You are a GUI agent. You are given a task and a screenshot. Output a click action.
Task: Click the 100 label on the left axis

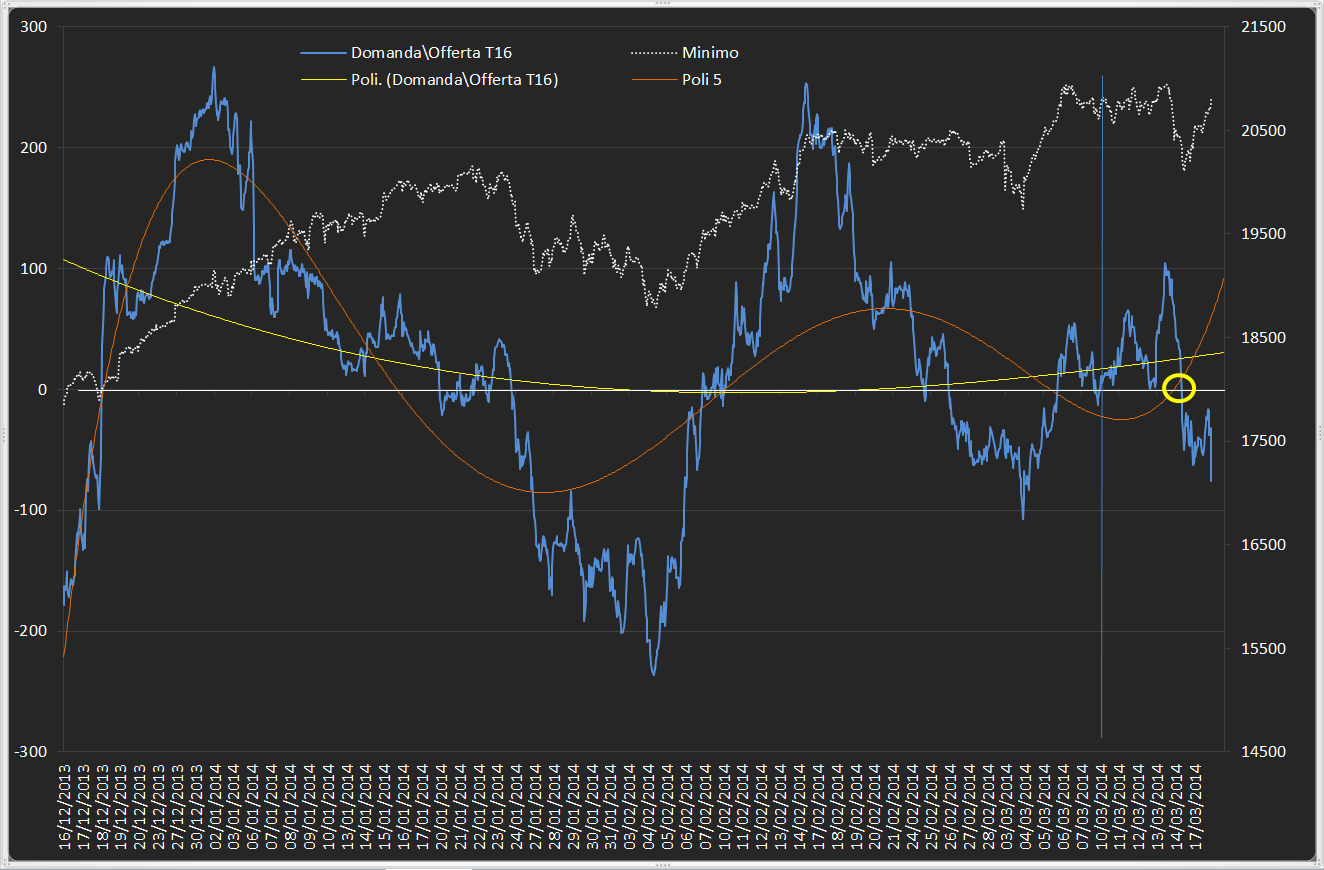(35, 269)
